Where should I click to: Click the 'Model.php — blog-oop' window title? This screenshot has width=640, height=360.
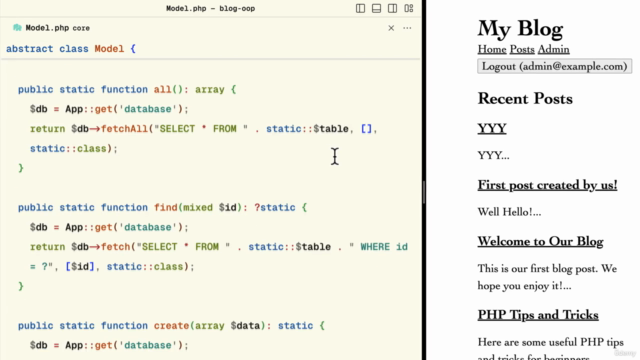[210, 8]
